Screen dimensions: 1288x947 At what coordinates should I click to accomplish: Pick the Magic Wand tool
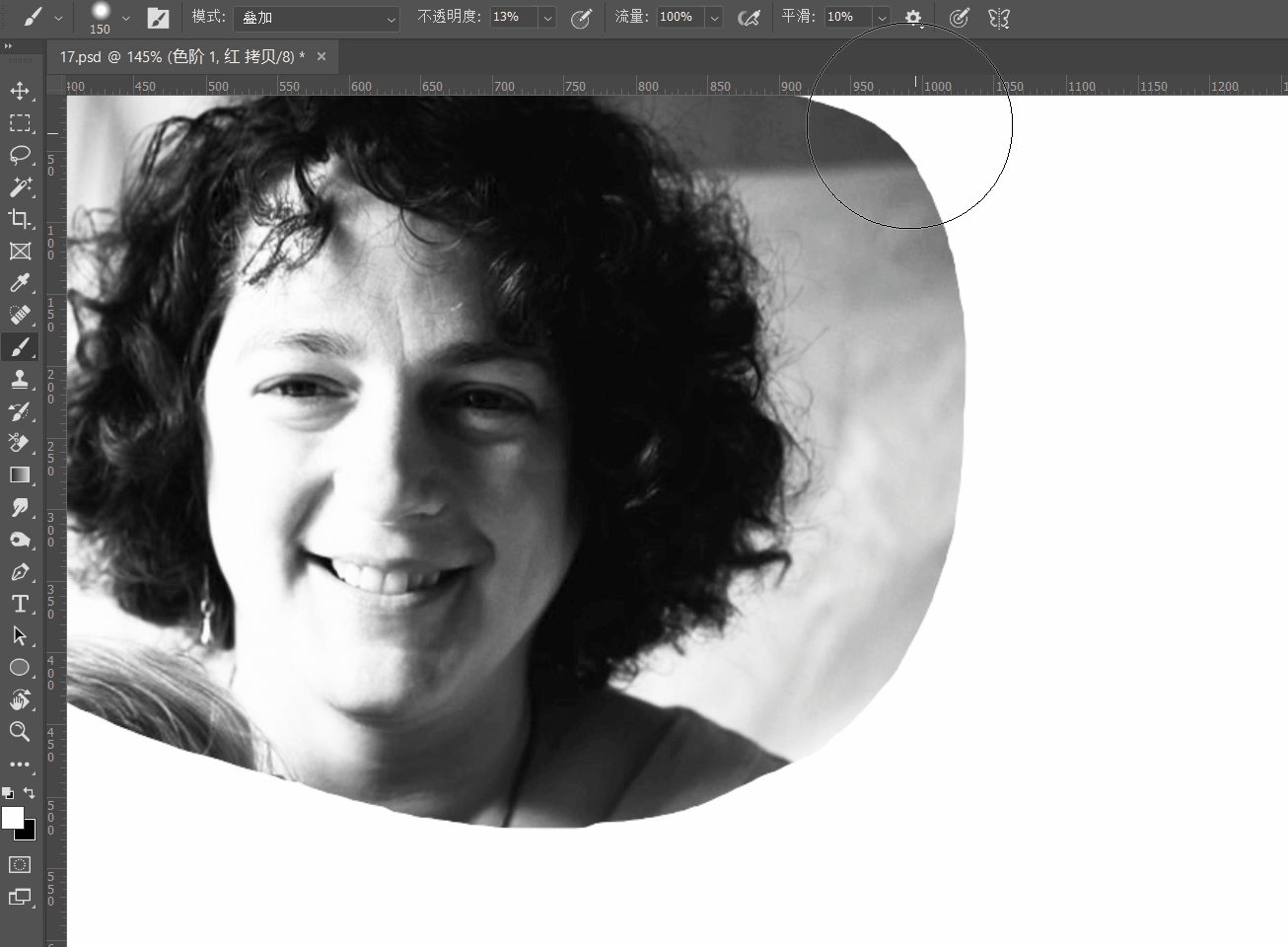tap(20, 186)
